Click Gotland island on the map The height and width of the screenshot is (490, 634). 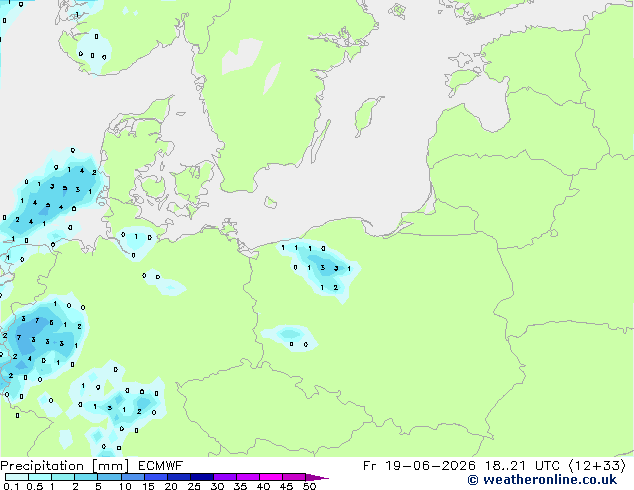367,115
